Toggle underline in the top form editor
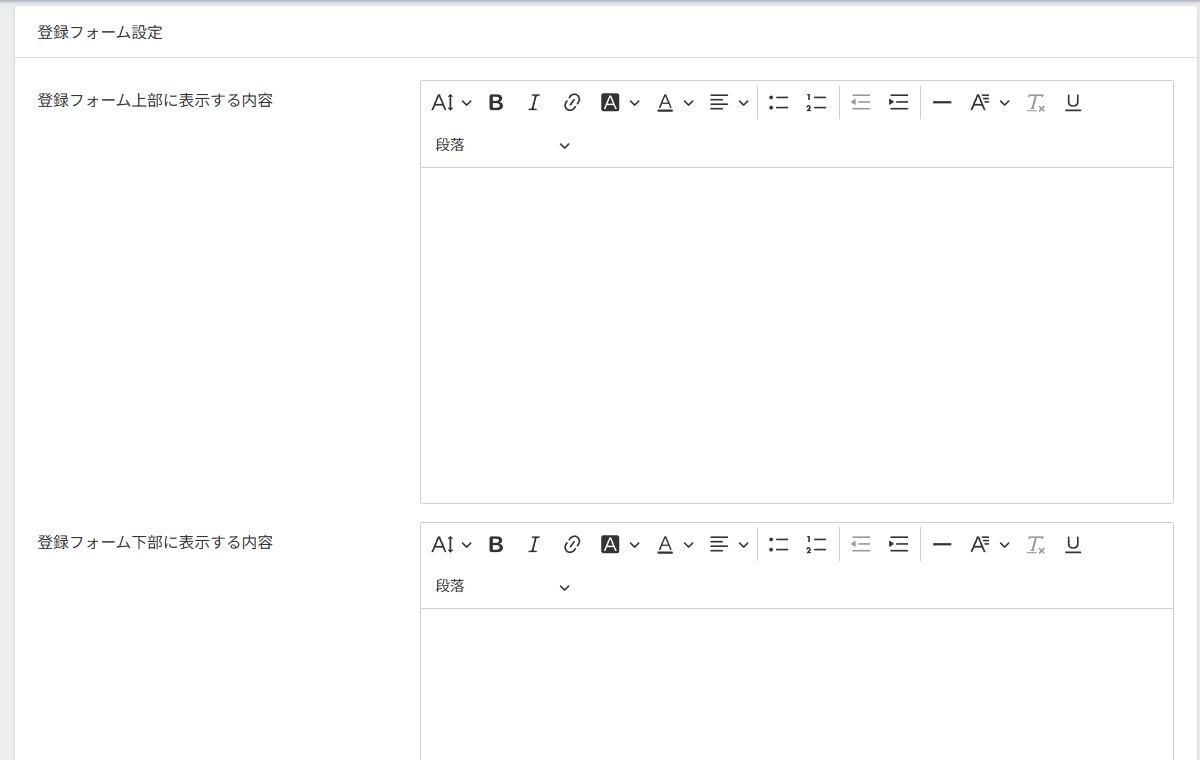 click(x=1073, y=102)
